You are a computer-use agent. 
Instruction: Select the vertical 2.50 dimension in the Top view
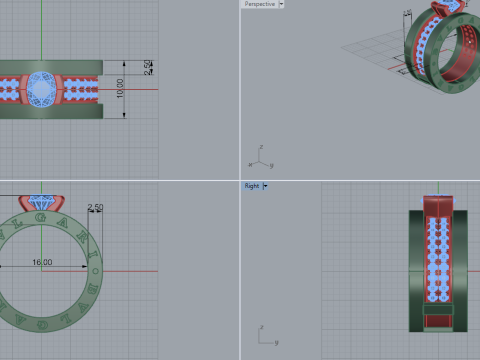click(x=147, y=67)
